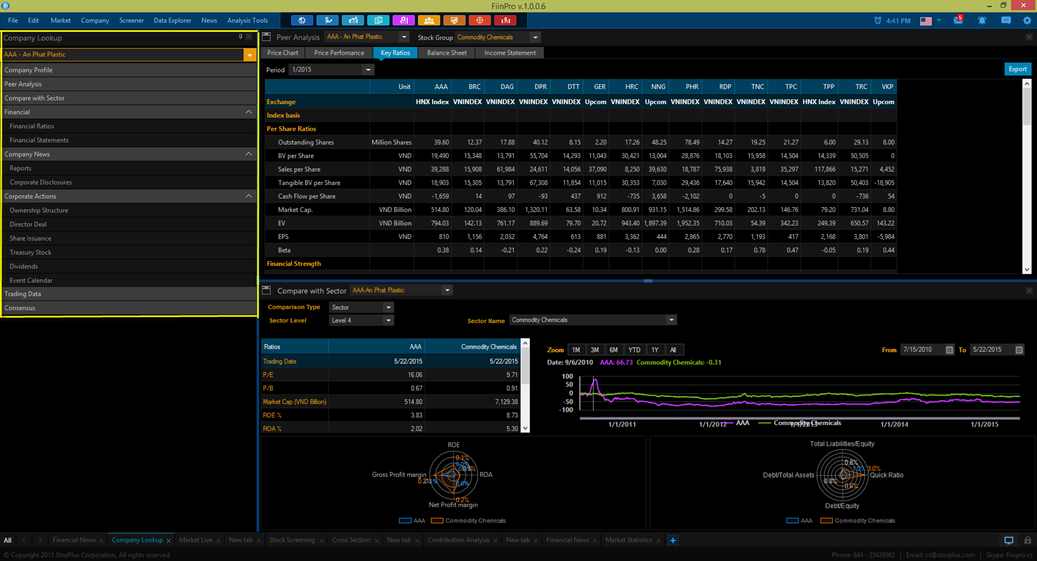Viewport: 1037px width, 561px height.
Task: Set chart zoom to All
Action: point(673,349)
